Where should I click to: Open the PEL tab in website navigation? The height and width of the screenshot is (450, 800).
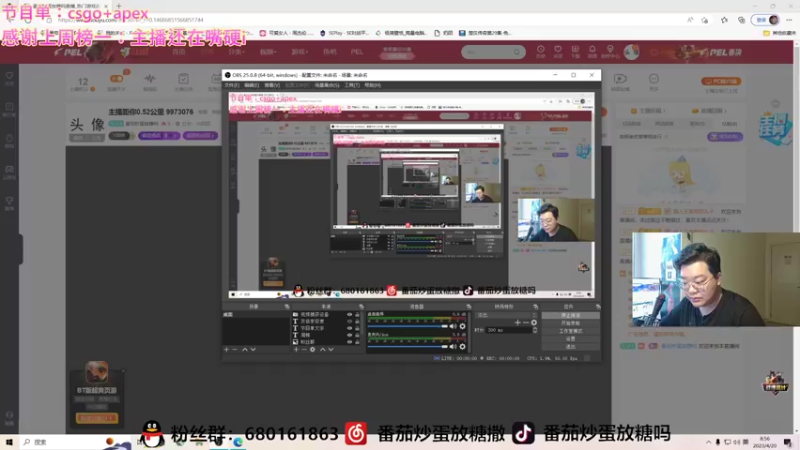357,52
